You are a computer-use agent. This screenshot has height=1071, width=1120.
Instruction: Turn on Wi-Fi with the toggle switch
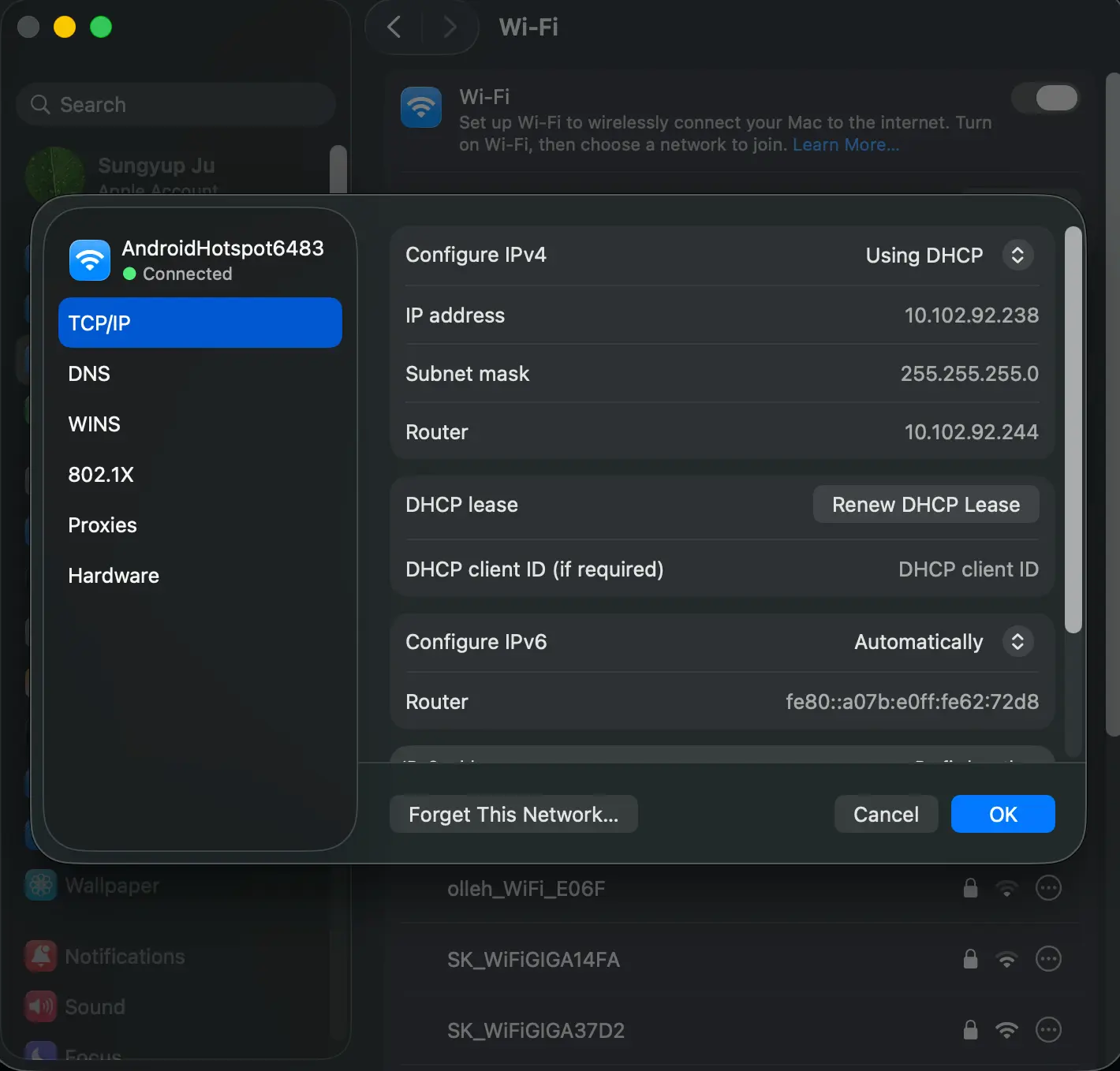(1045, 98)
